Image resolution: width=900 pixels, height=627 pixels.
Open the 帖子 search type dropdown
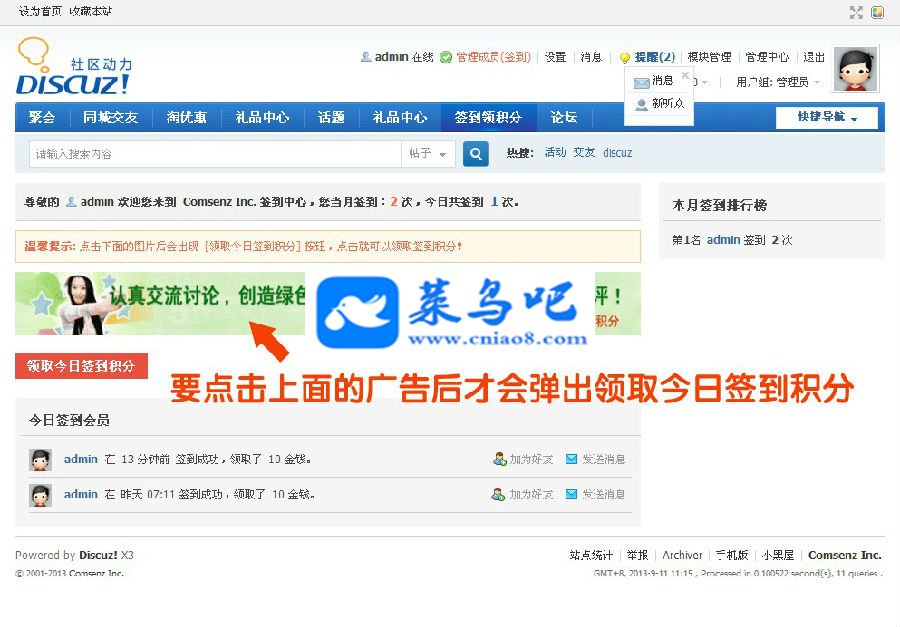[x=428, y=154]
